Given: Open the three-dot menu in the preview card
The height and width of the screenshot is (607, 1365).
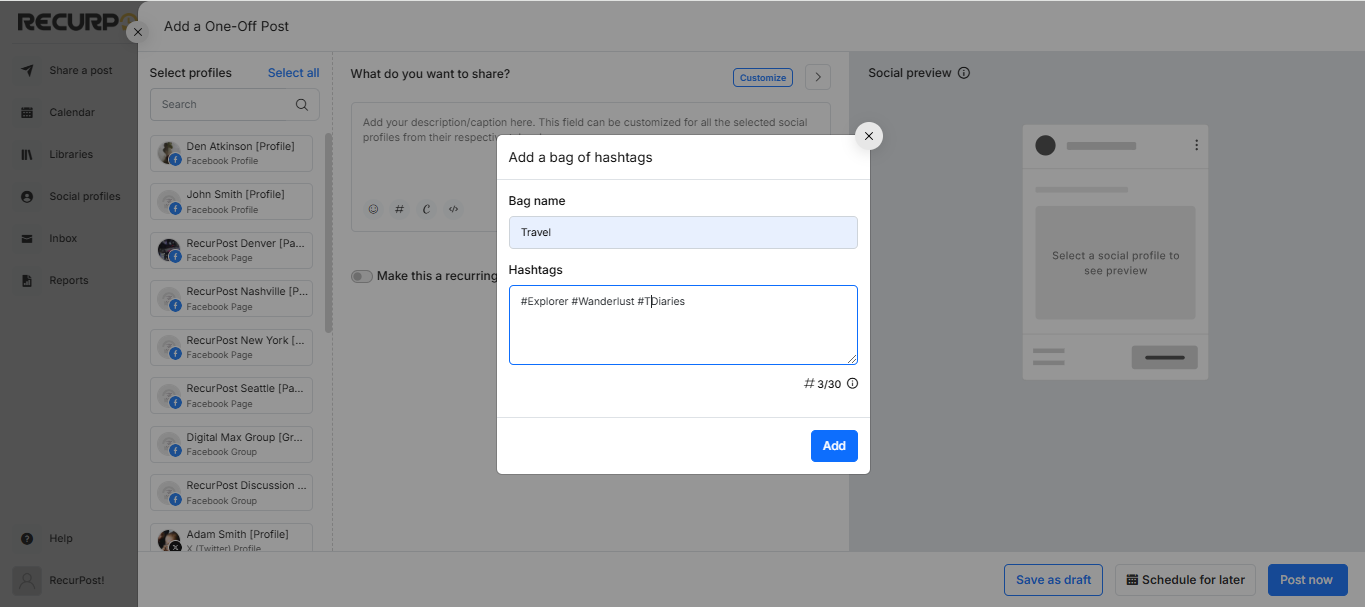Looking at the screenshot, I should tap(1197, 145).
